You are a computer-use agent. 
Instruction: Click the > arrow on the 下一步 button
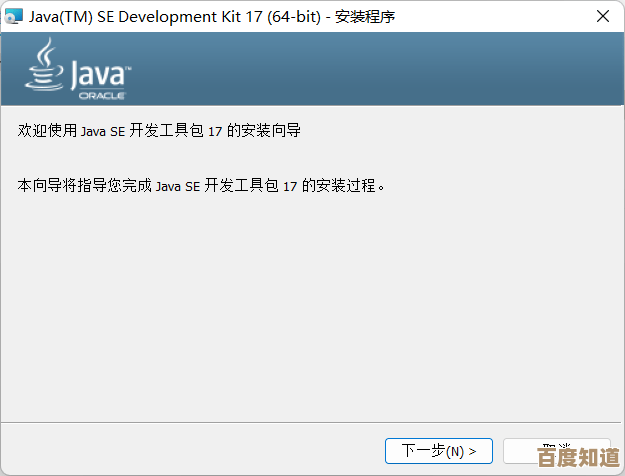[472, 451]
